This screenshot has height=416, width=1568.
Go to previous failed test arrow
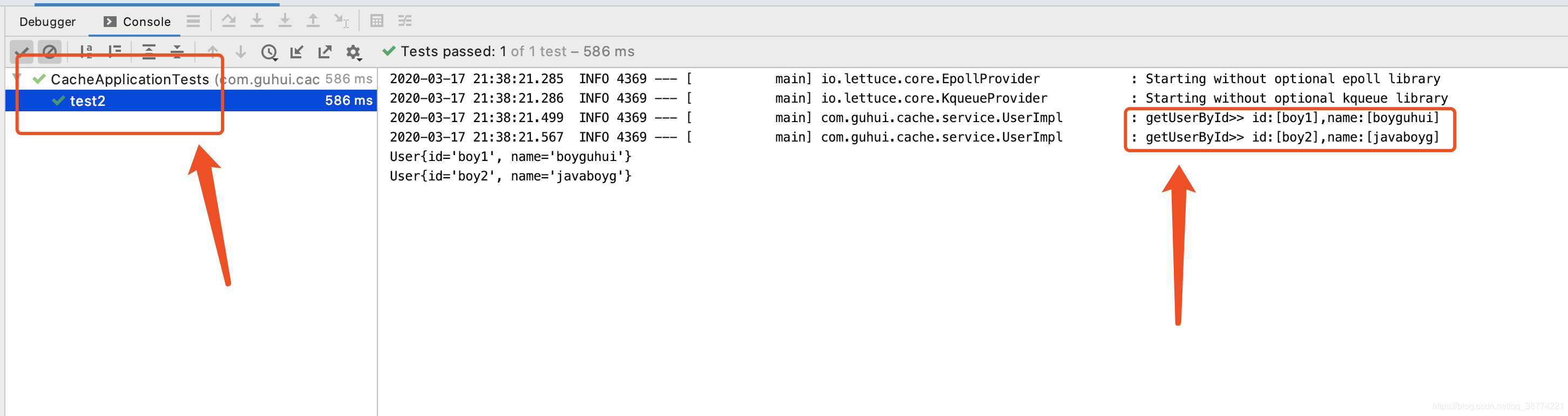coord(212,52)
